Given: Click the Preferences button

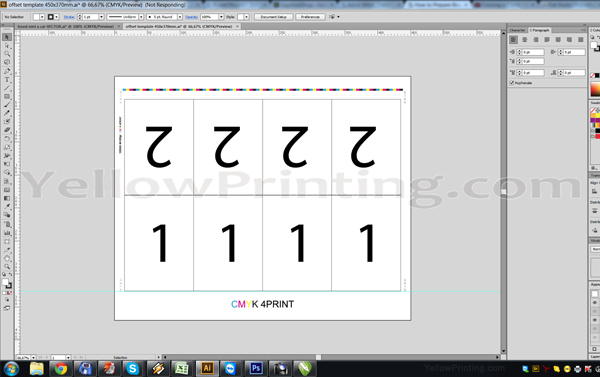Looking at the screenshot, I should click(x=310, y=17).
